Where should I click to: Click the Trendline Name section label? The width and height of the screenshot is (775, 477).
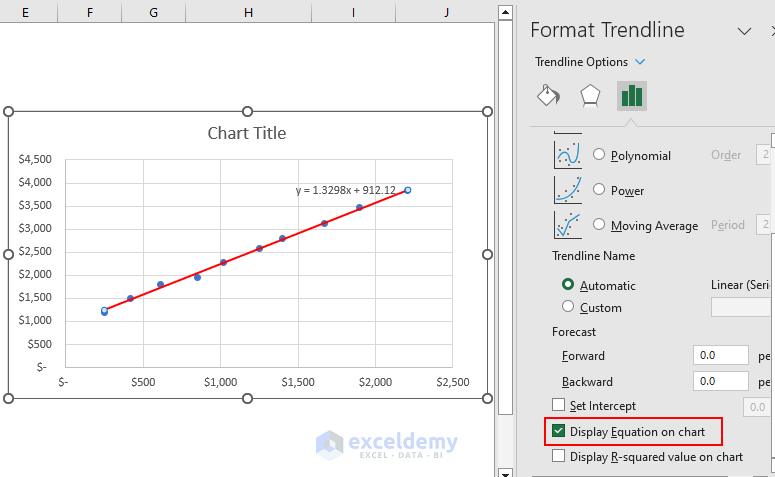pos(593,256)
